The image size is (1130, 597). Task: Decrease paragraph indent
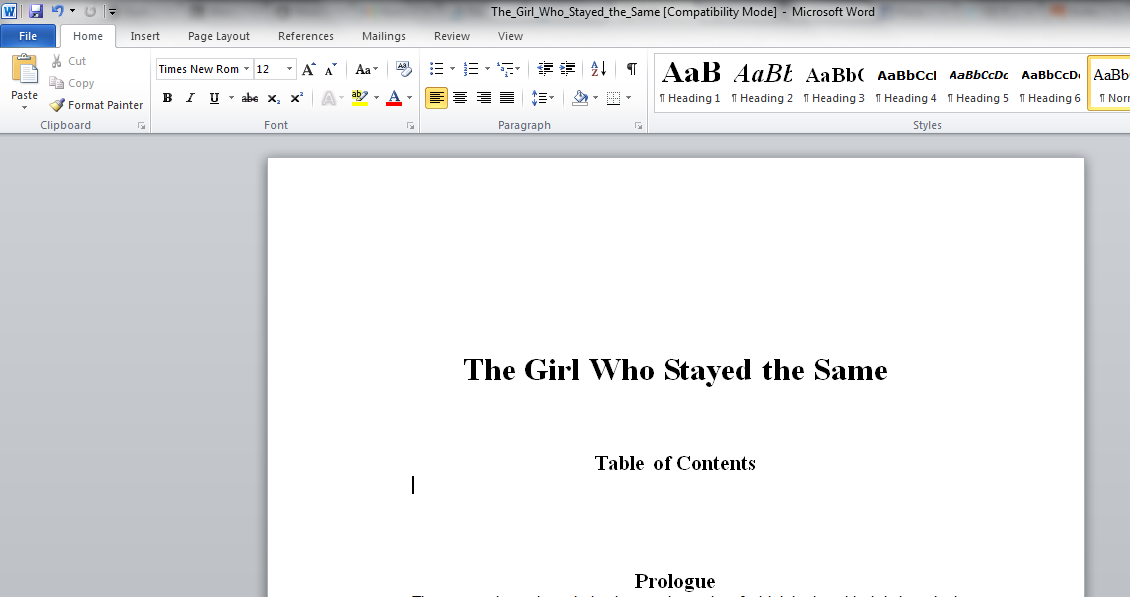click(x=546, y=69)
